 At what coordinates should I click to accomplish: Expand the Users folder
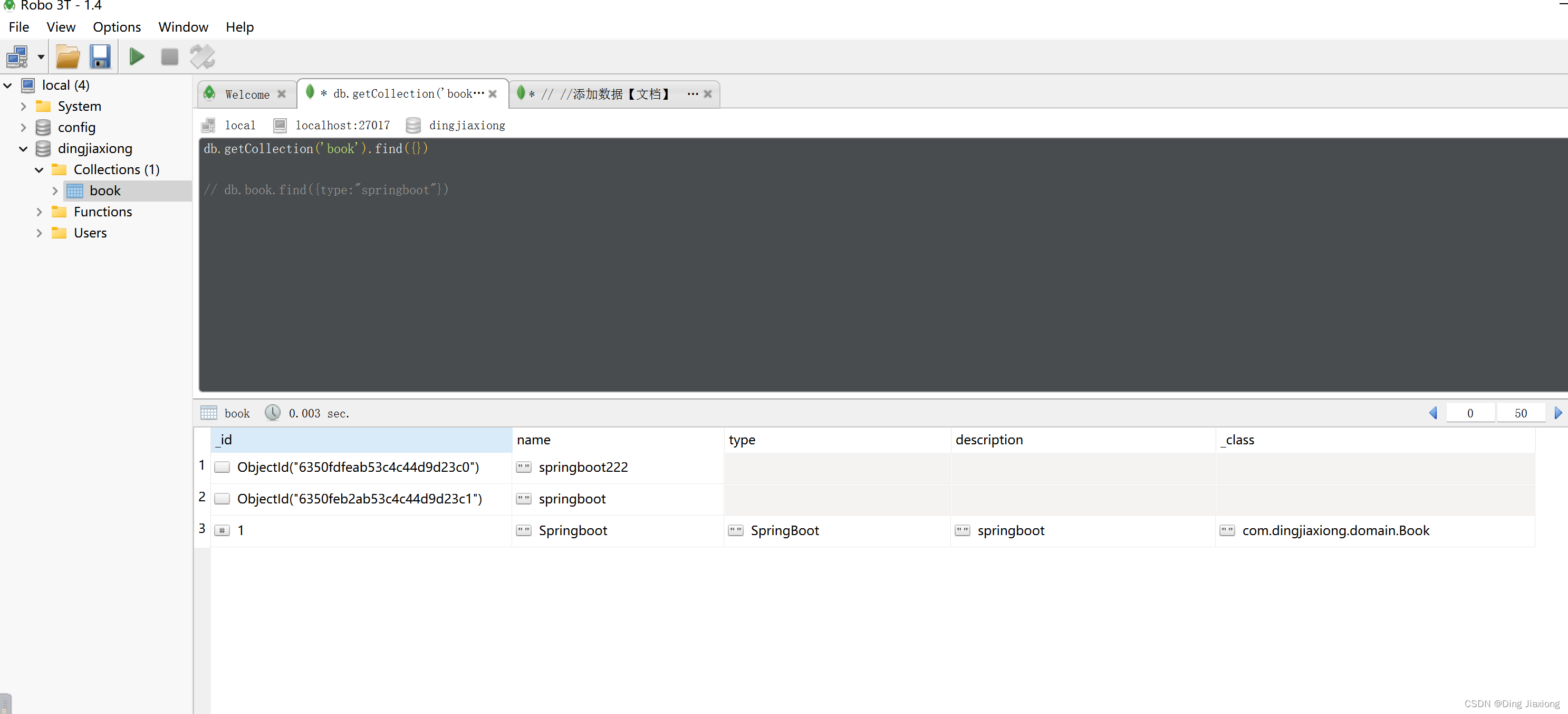(x=40, y=233)
